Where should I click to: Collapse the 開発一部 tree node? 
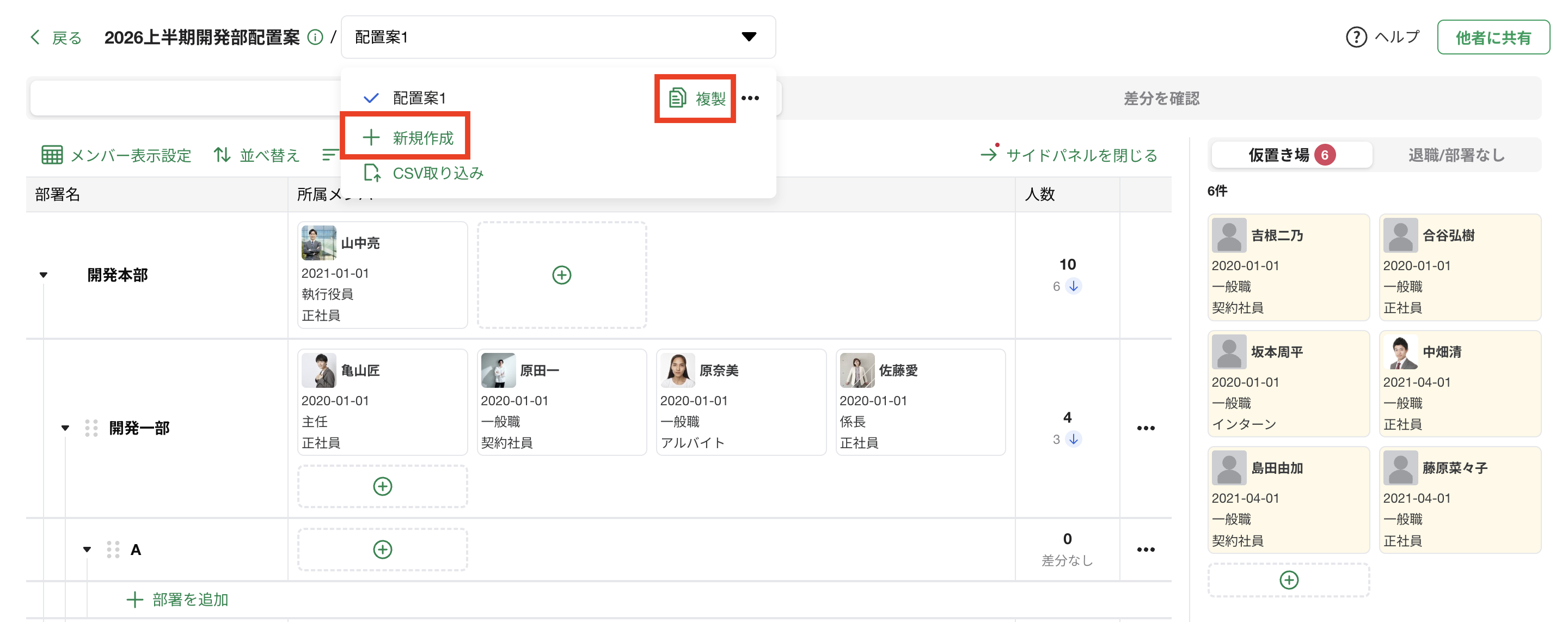65,428
